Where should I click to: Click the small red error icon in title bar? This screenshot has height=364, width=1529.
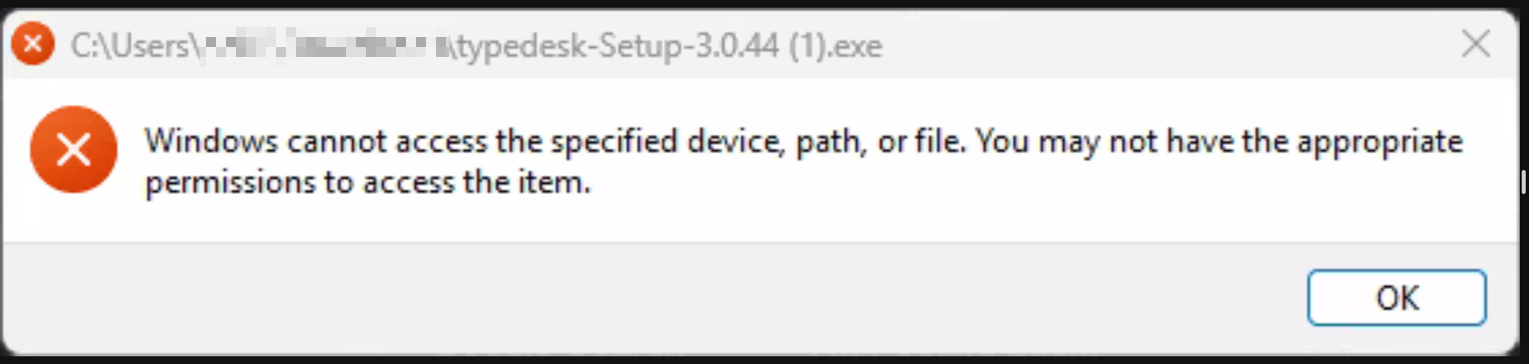click(x=33, y=45)
